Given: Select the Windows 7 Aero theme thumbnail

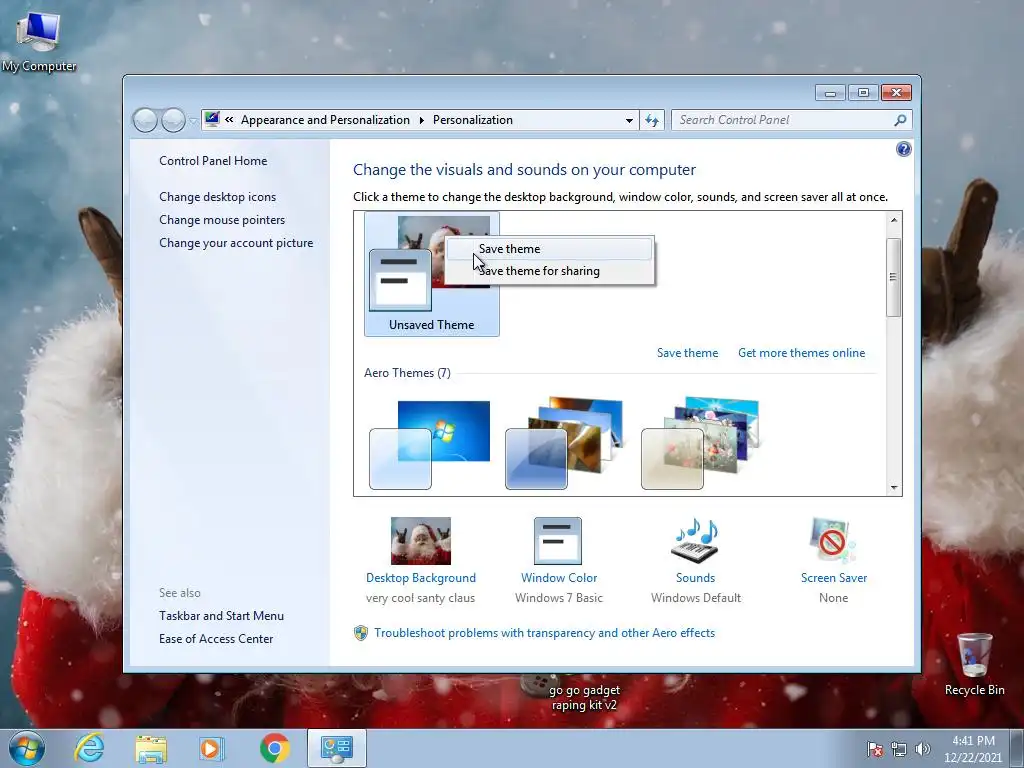Looking at the screenshot, I should pos(430,444).
